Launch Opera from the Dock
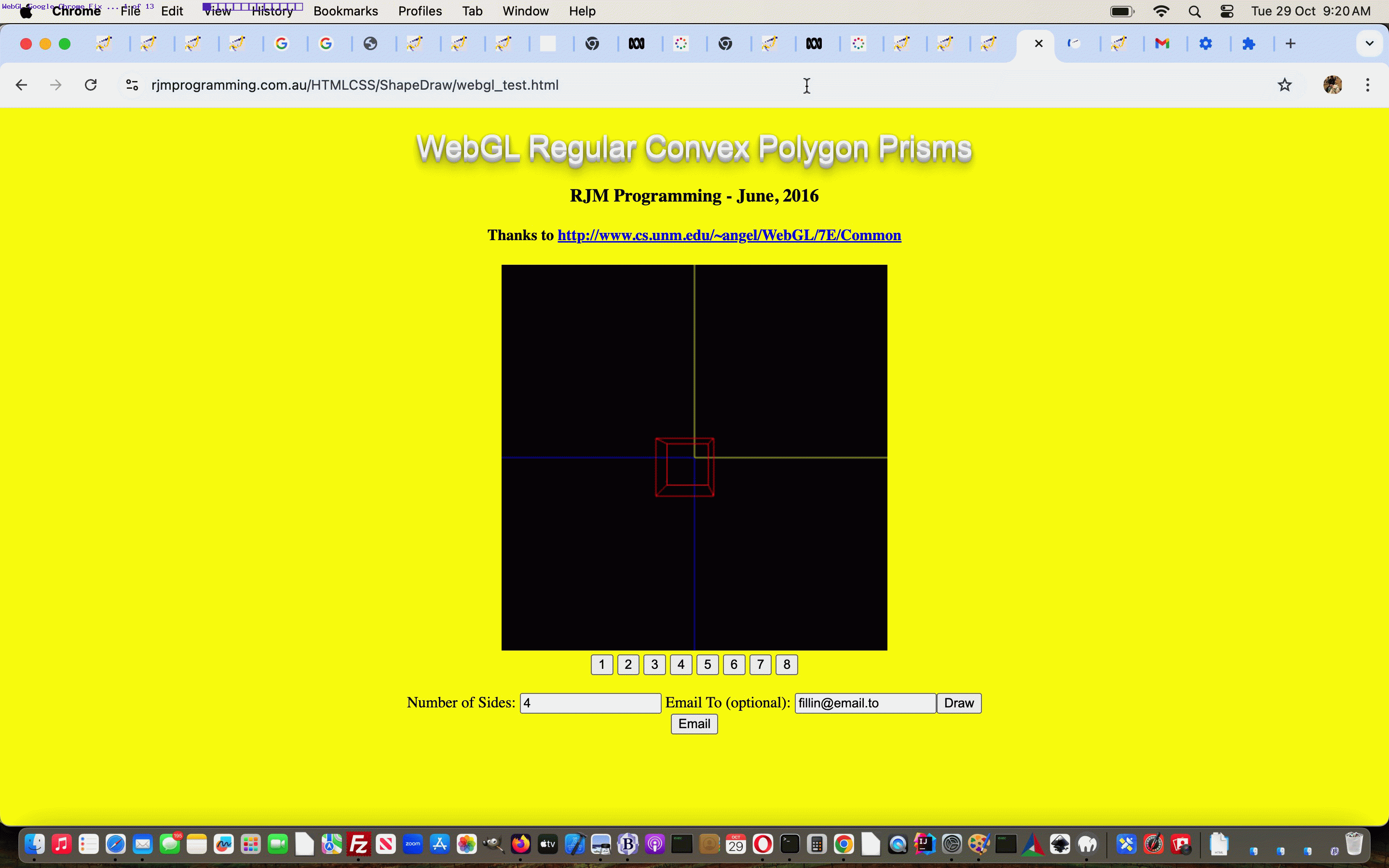 click(x=763, y=844)
